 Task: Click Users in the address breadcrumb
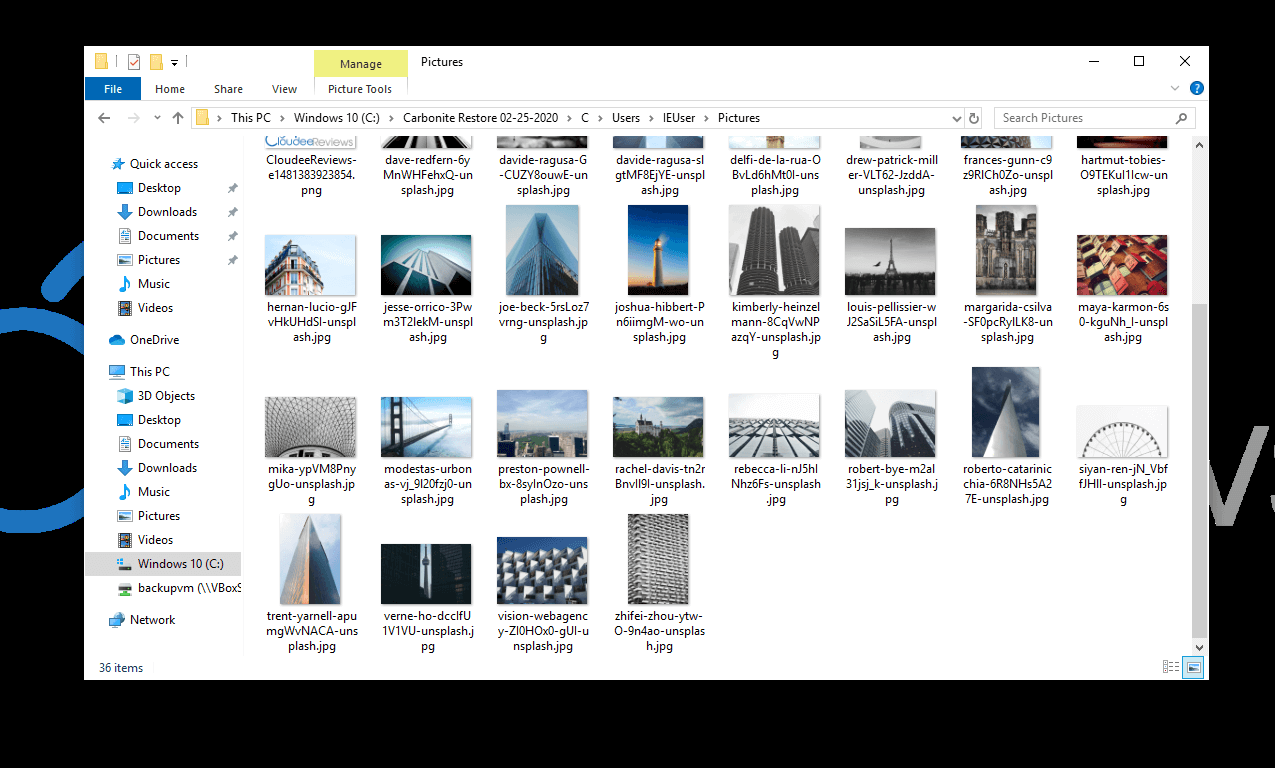626,118
